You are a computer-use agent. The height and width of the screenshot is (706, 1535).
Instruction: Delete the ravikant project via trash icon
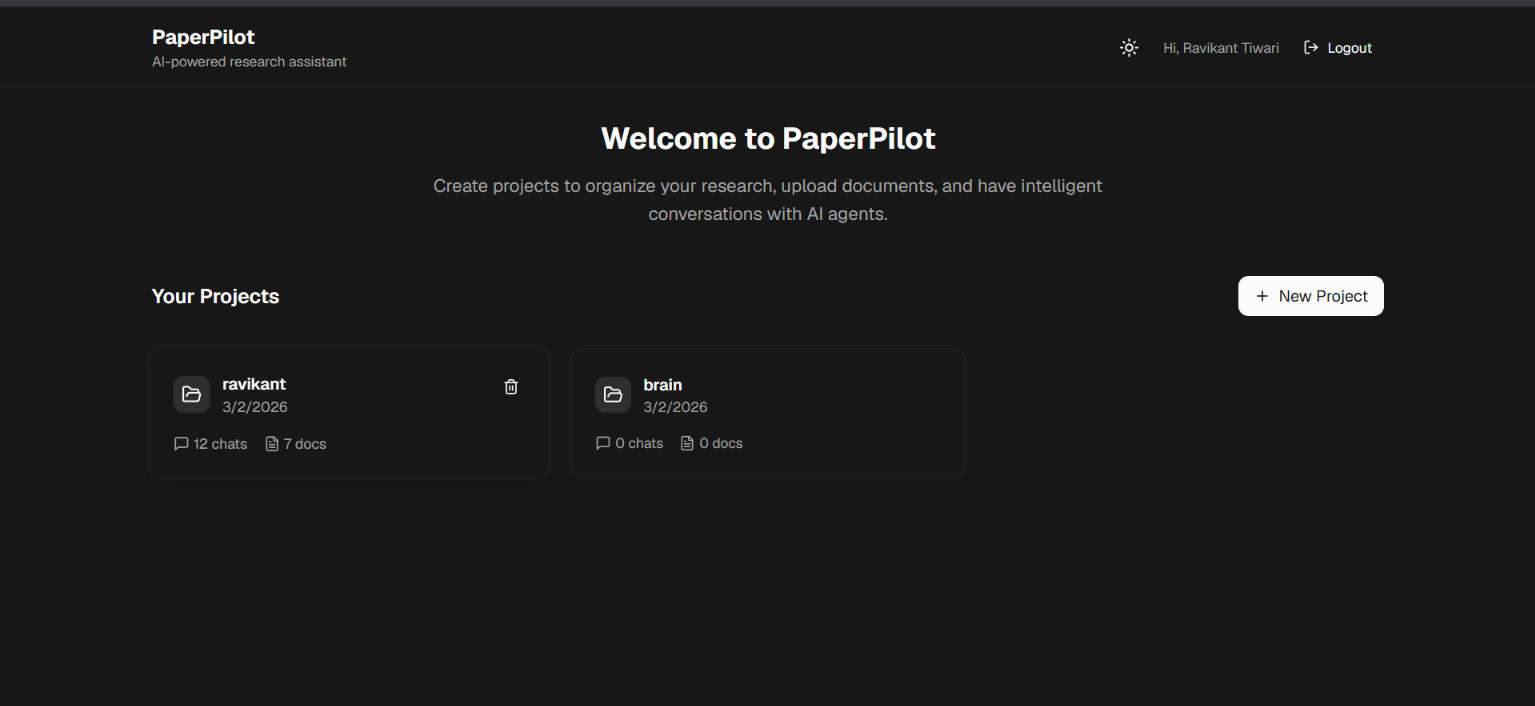click(x=511, y=387)
